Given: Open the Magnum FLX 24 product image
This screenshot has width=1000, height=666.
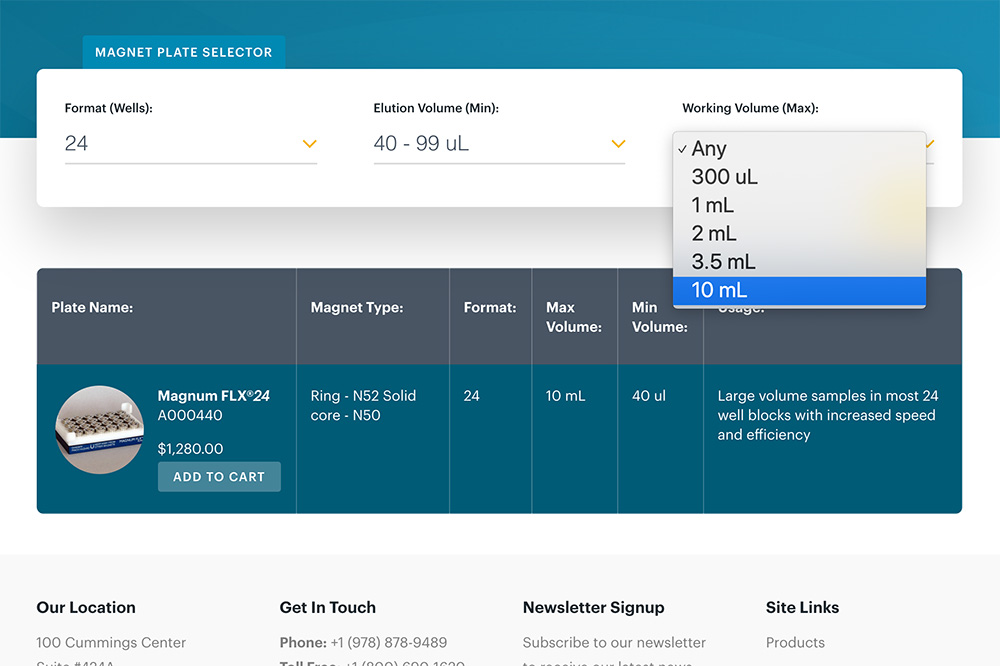Looking at the screenshot, I should pos(99,430).
